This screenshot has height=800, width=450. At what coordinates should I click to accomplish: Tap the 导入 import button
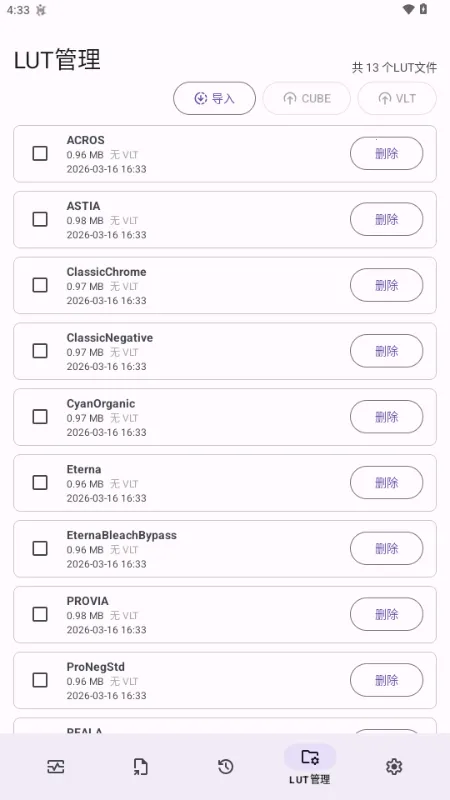[x=214, y=98]
